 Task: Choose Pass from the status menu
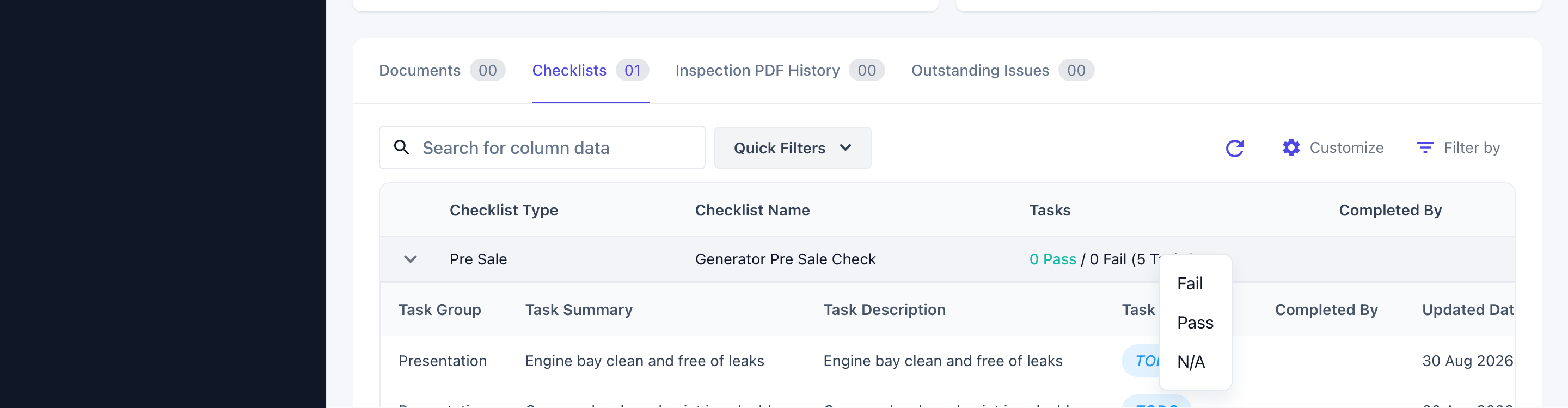pyautogui.click(x=1195, y=323)
